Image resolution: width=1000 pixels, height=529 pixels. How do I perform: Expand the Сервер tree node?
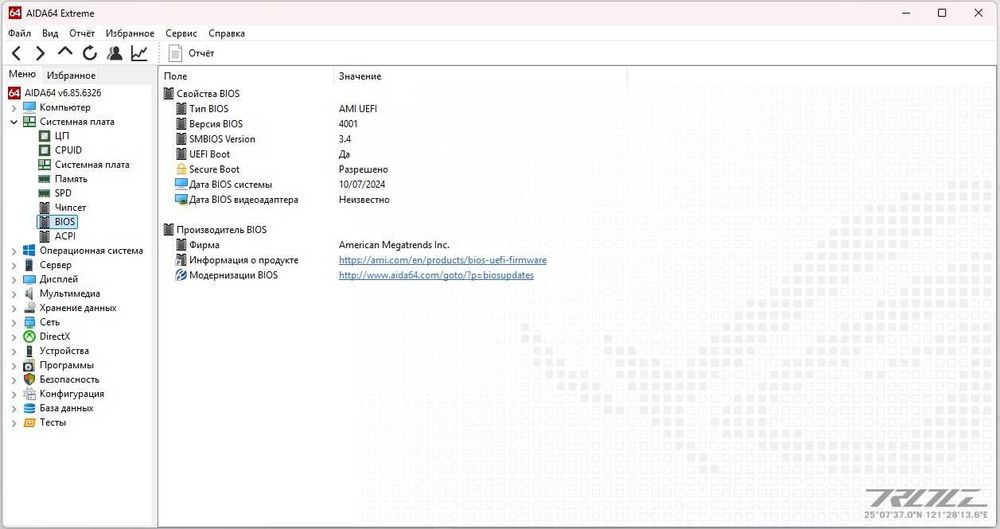coord(14,265)
